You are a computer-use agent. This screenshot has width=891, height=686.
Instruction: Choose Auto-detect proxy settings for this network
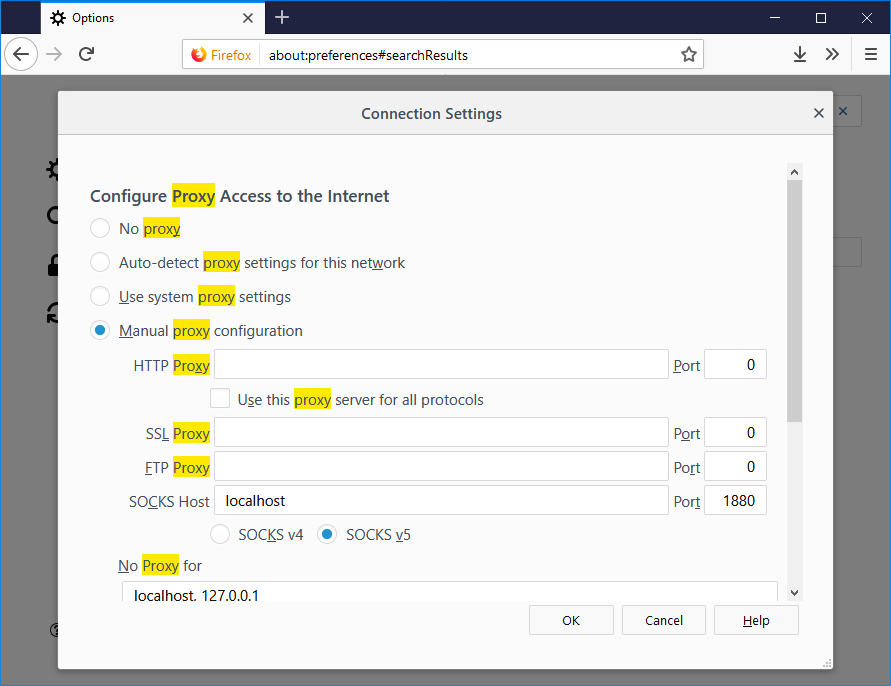[x=100, y=262]
